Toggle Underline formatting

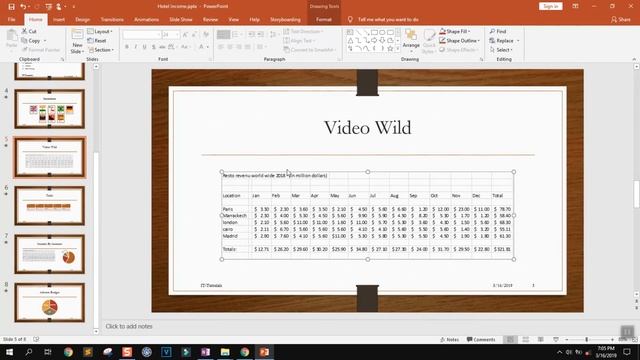click(144, 47)
